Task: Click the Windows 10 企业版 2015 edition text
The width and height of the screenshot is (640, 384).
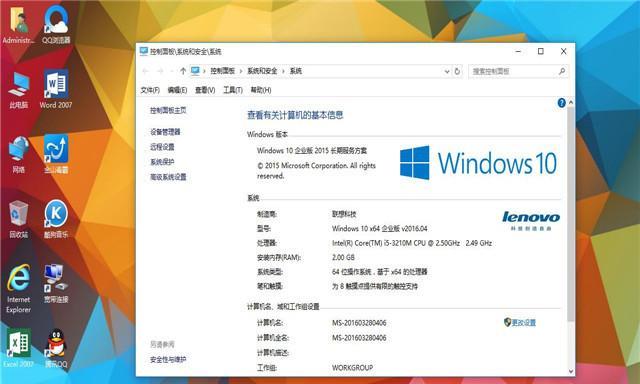Action: pos(312,151)
